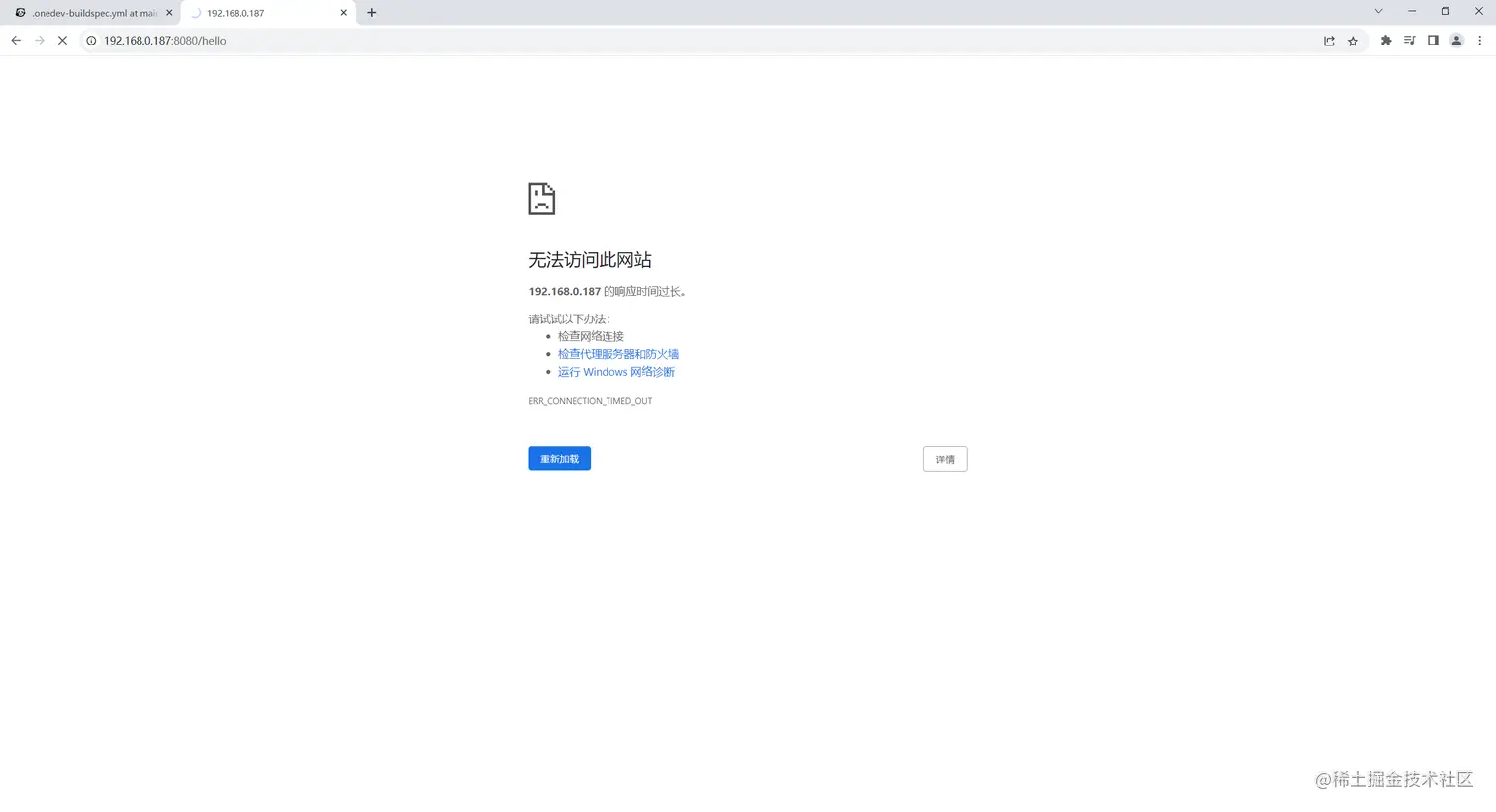Click the forward navigation arrow
Viewport: 1496px width, 812px height.
pos(40,41)
